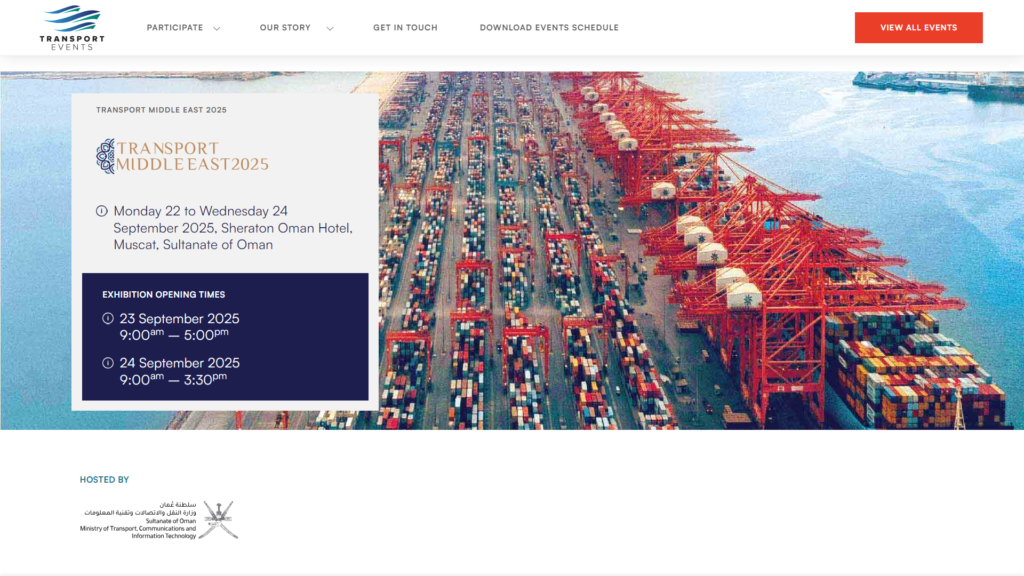This screenshot has width=1024, height=576.
Task: Click the '23 September 2025' date text
Action: [180, 319]
